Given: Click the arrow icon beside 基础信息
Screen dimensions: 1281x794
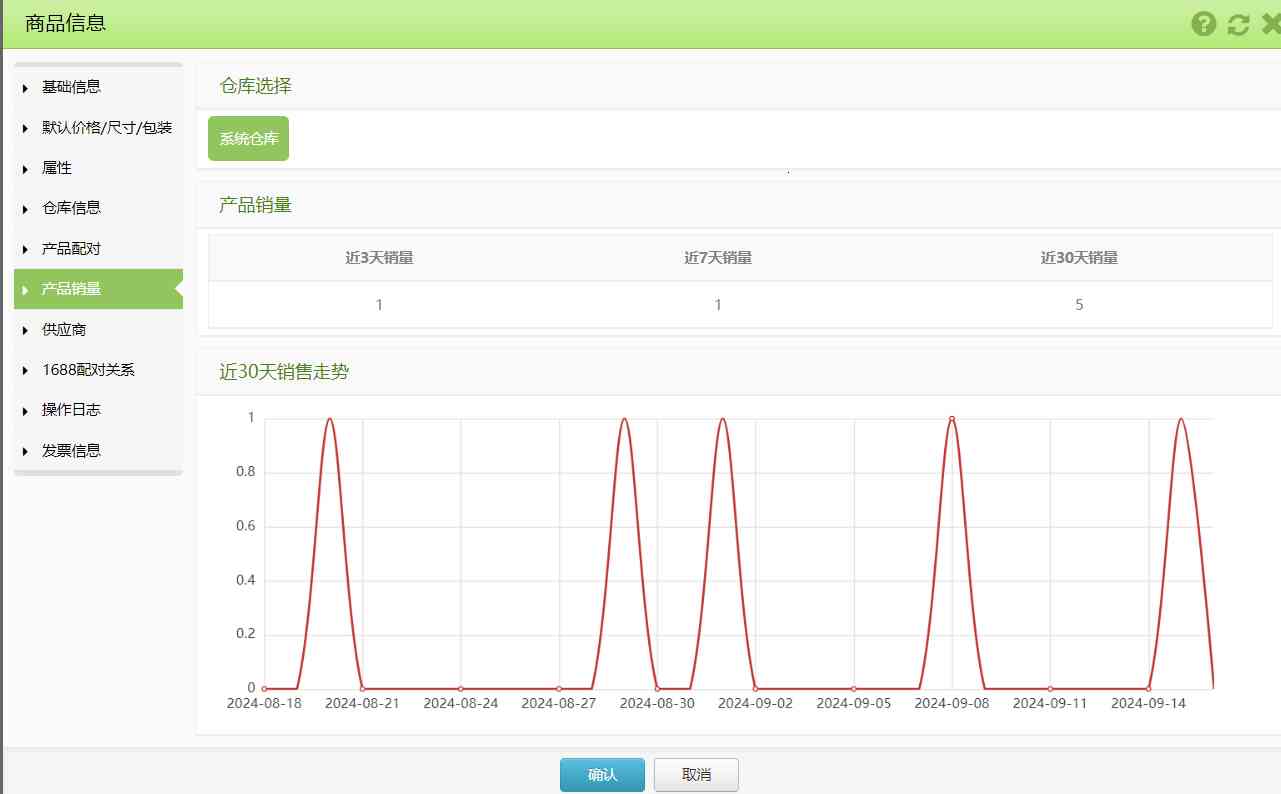Looking at the screenshot, I should tap(25, 88).
